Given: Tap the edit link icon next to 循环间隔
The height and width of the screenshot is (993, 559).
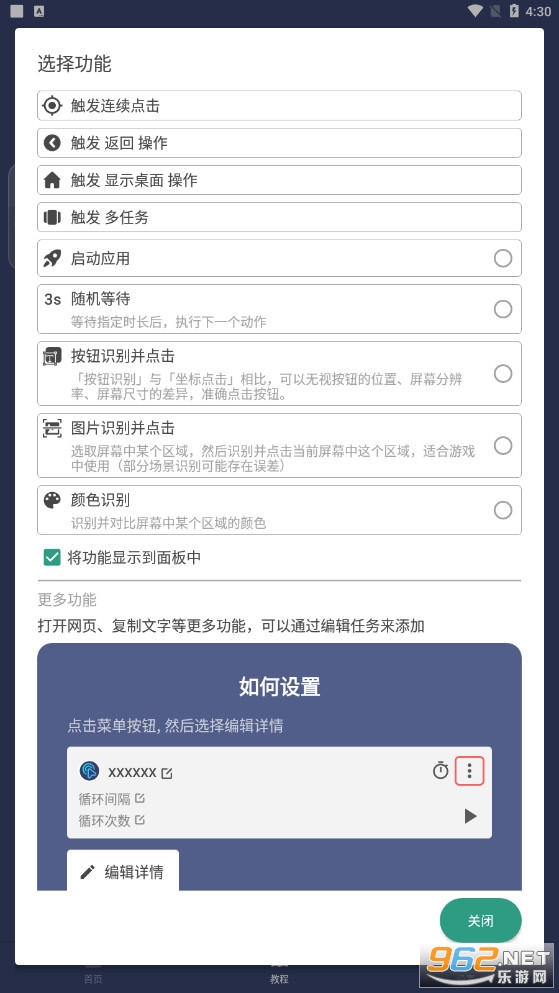Looking at the screenshot, I should point(140,798).
